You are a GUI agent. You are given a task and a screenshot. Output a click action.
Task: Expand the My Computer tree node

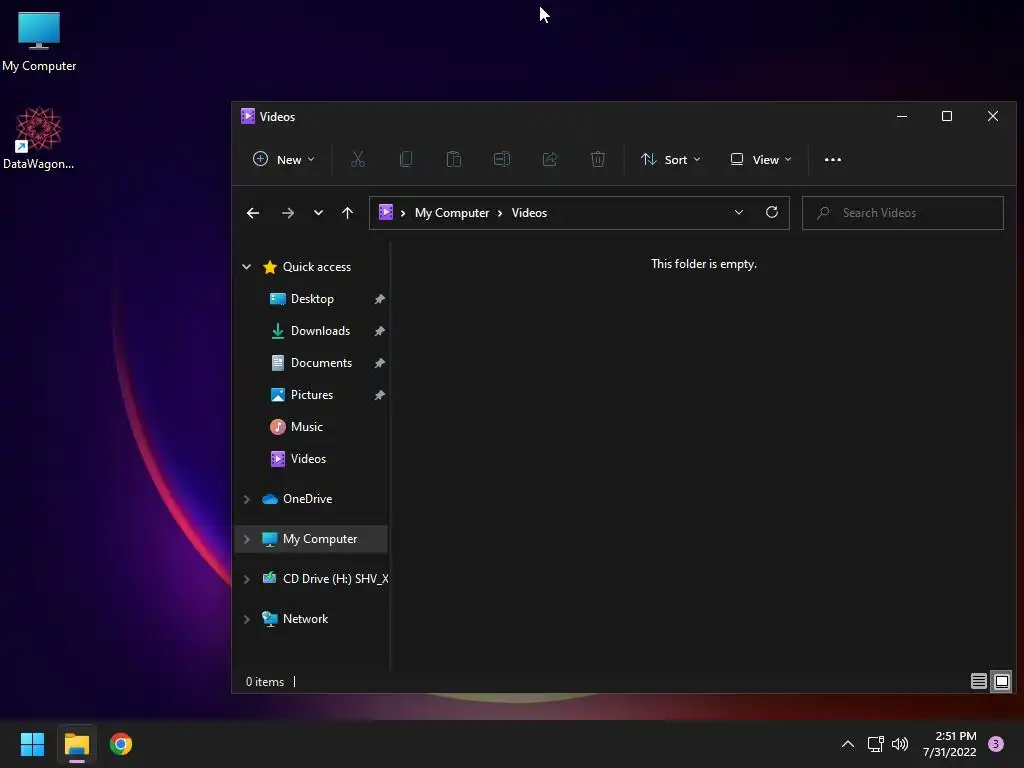247,539
